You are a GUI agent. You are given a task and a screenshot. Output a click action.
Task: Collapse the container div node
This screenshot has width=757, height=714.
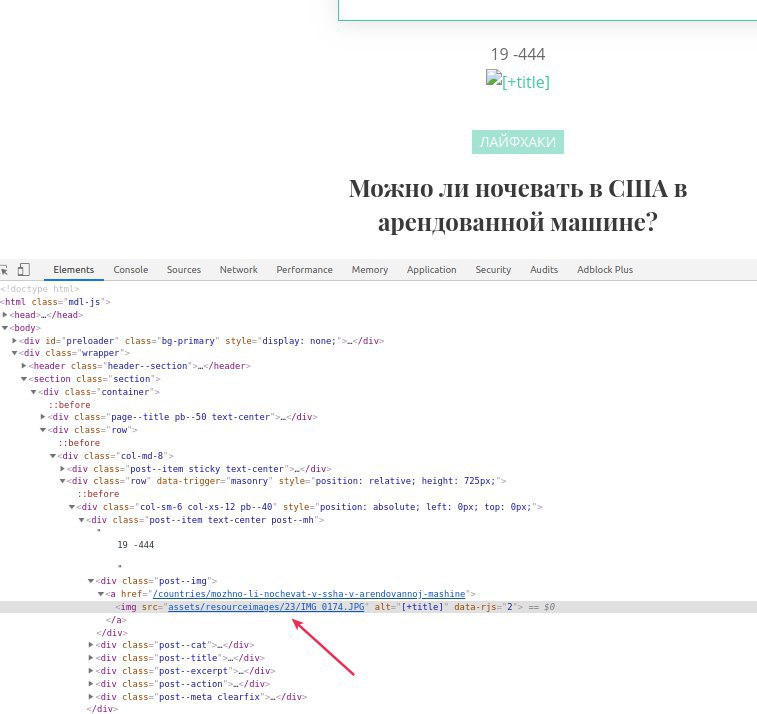click(34, 392)
